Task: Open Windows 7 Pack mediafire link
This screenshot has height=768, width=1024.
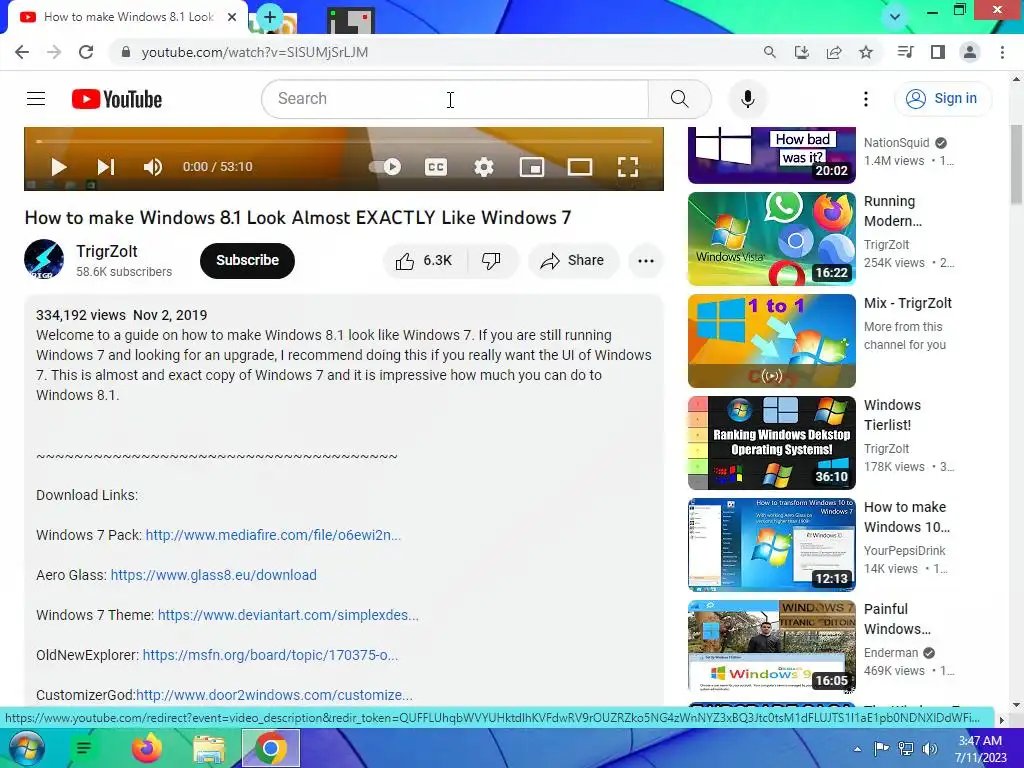Action: coord(273,535)
